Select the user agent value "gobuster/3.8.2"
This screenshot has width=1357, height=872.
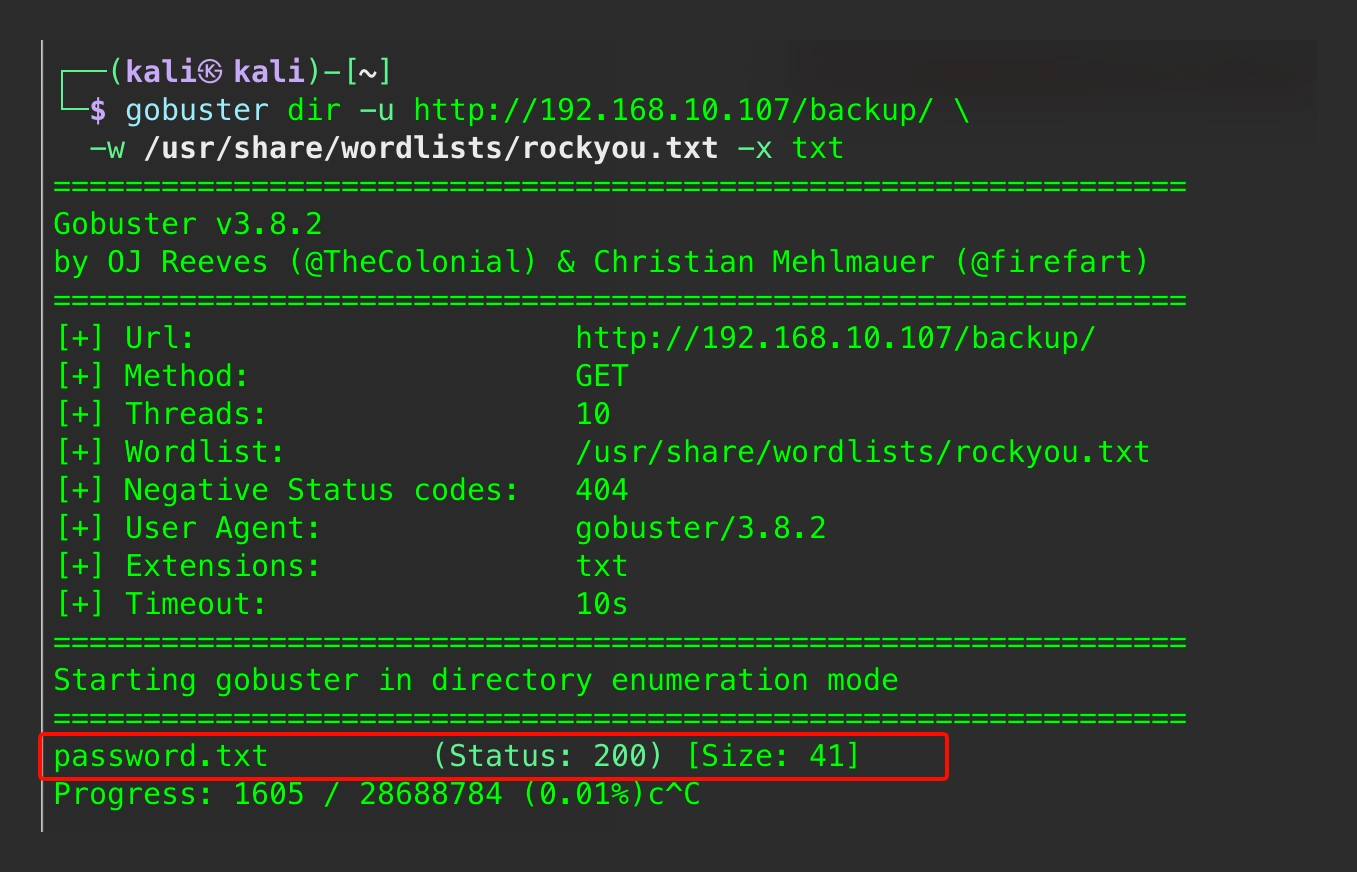click(701, 528)
